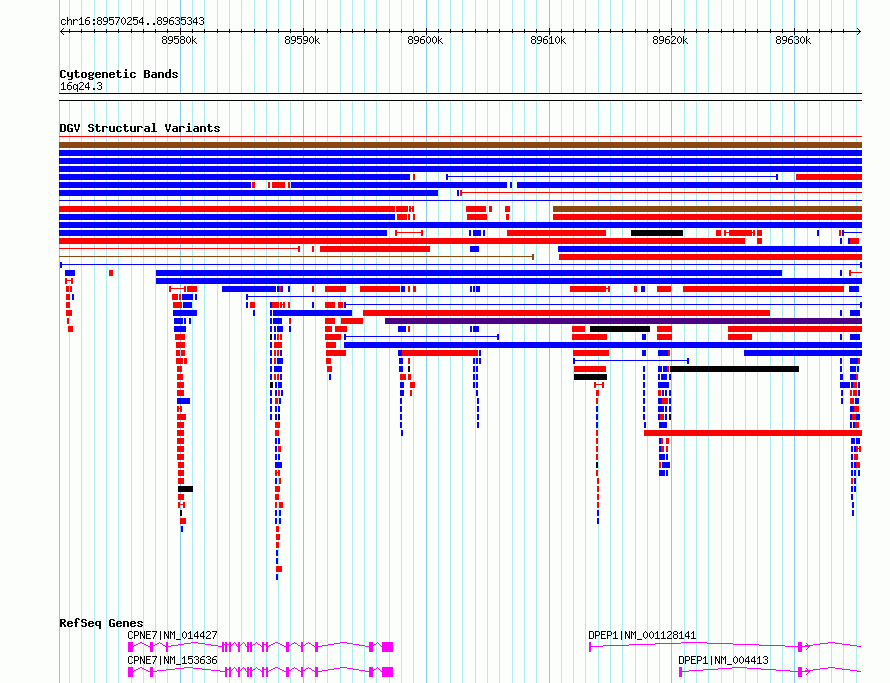890x683 pixels.
Task: Click the 89610k scale label
Action: tap(548, 40)
